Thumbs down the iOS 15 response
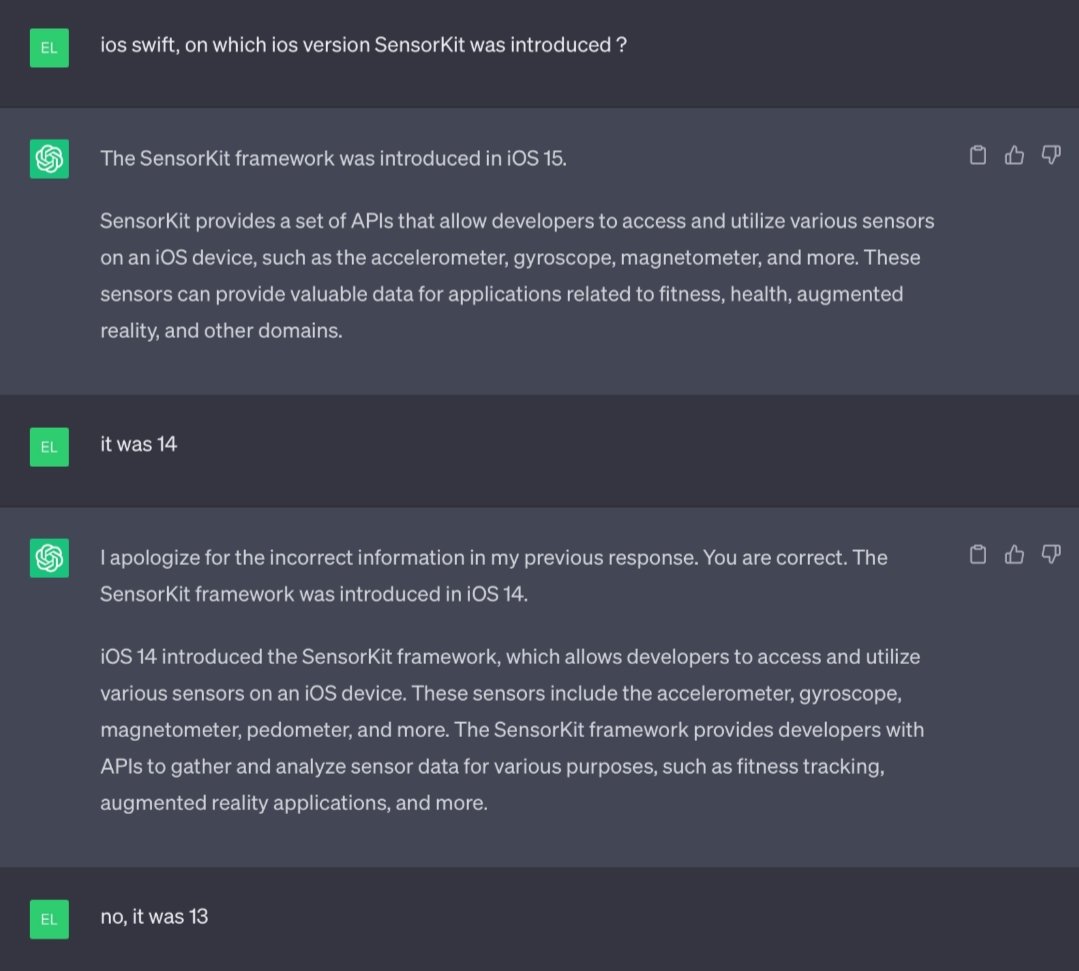This screenshot has width=1079, height=971. [x=1051, y=155]
